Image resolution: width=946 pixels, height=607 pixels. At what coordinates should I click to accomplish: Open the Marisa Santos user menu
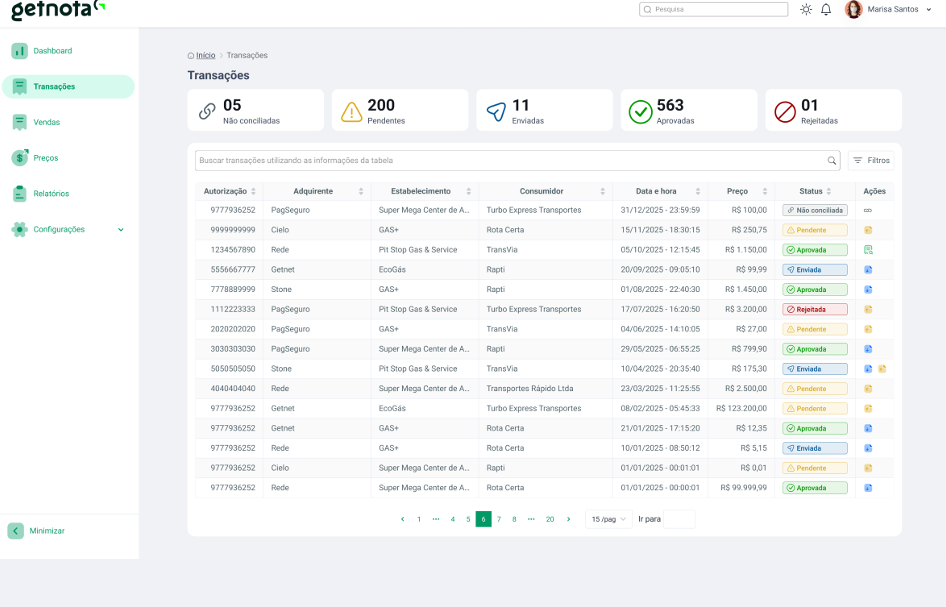click(x=888, y=9)
